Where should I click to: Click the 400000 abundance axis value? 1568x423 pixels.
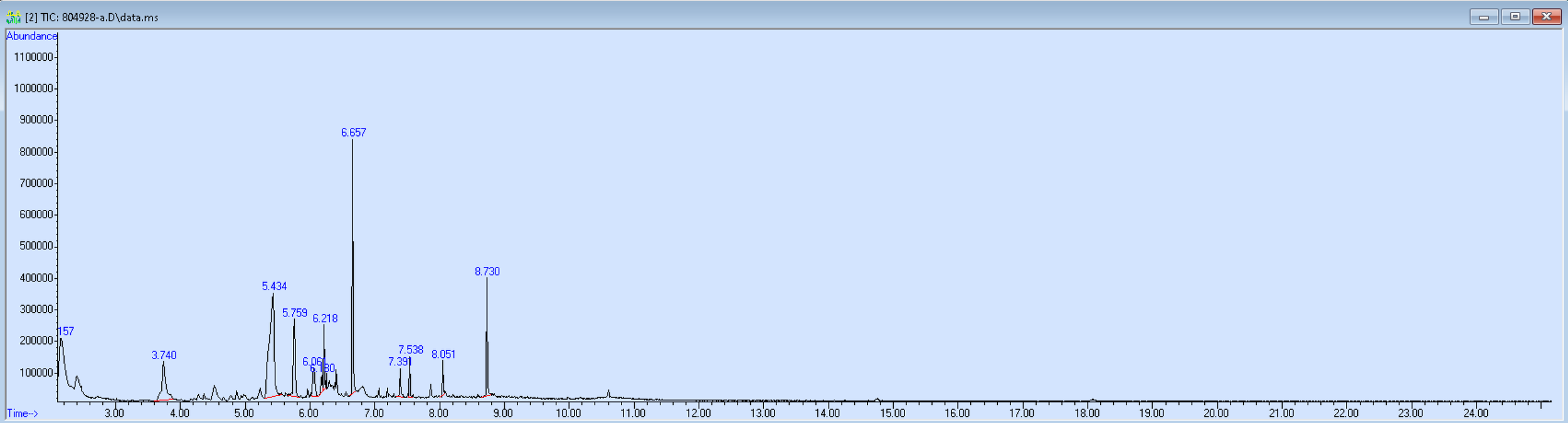pos(36,278)
